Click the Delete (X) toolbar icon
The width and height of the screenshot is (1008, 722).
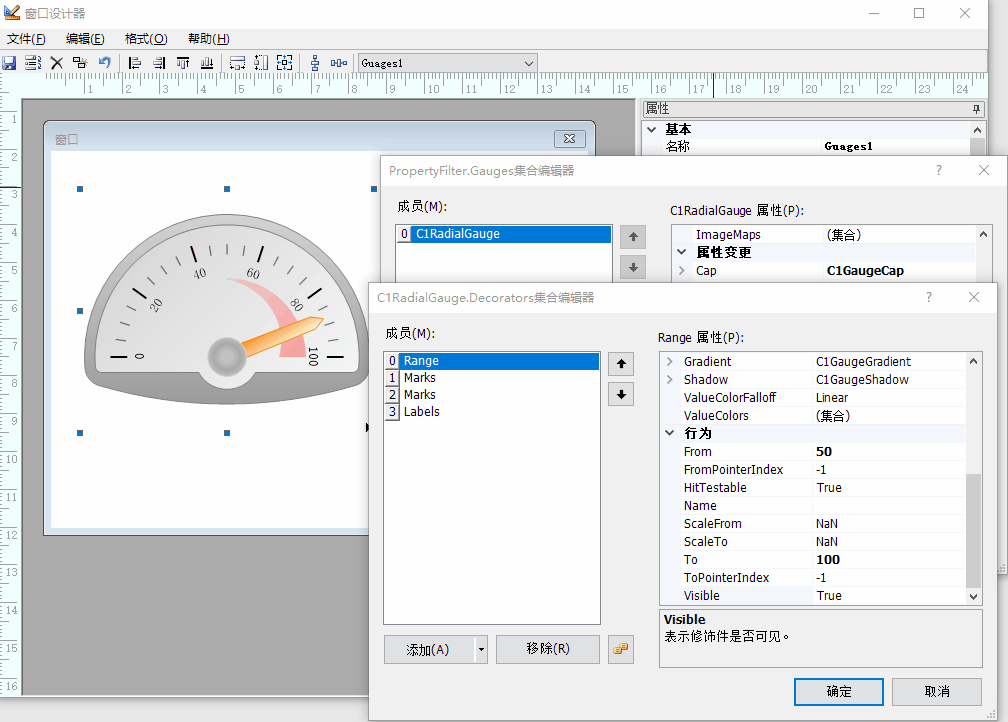click(57, 63)
